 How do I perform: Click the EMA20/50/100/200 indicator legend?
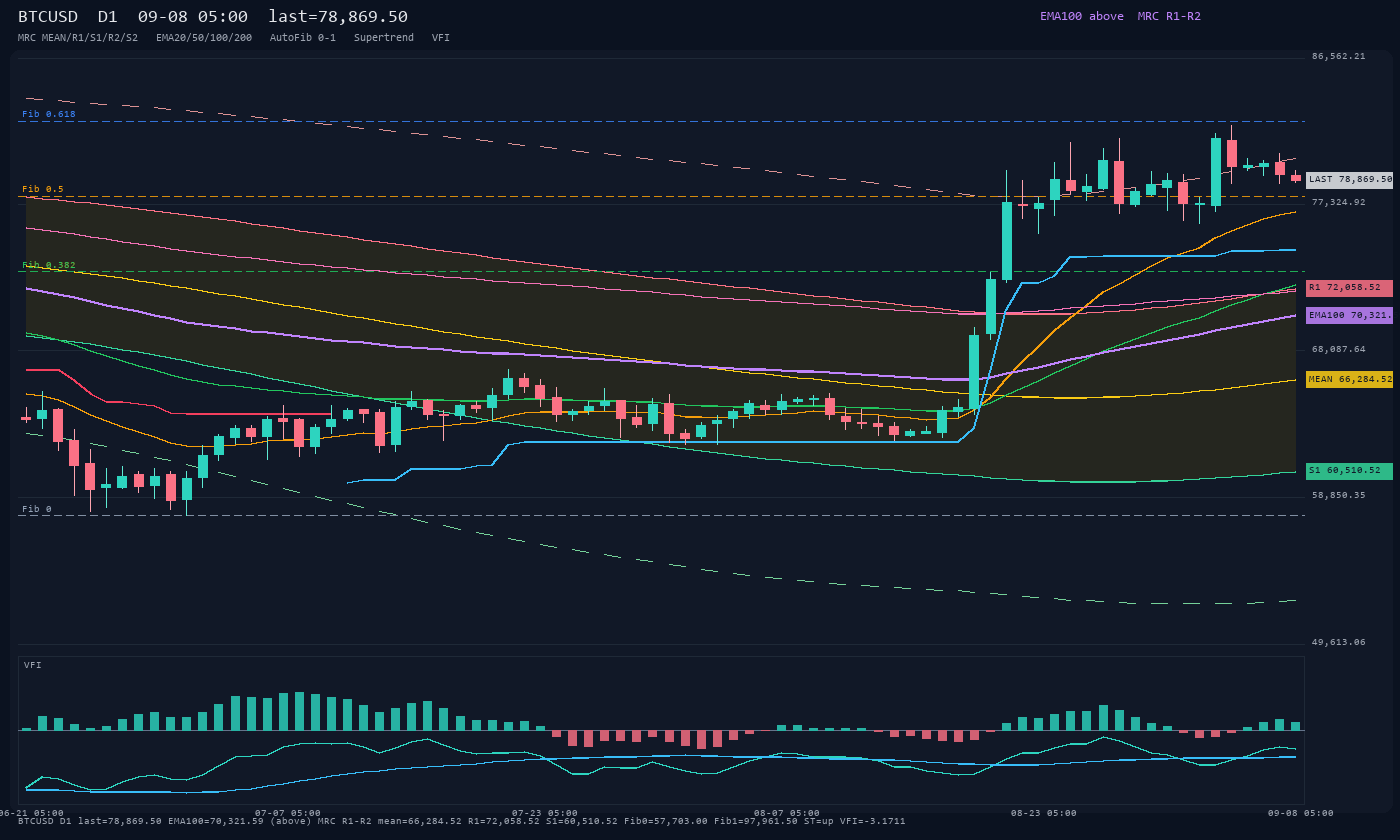(x=204, y=38)
